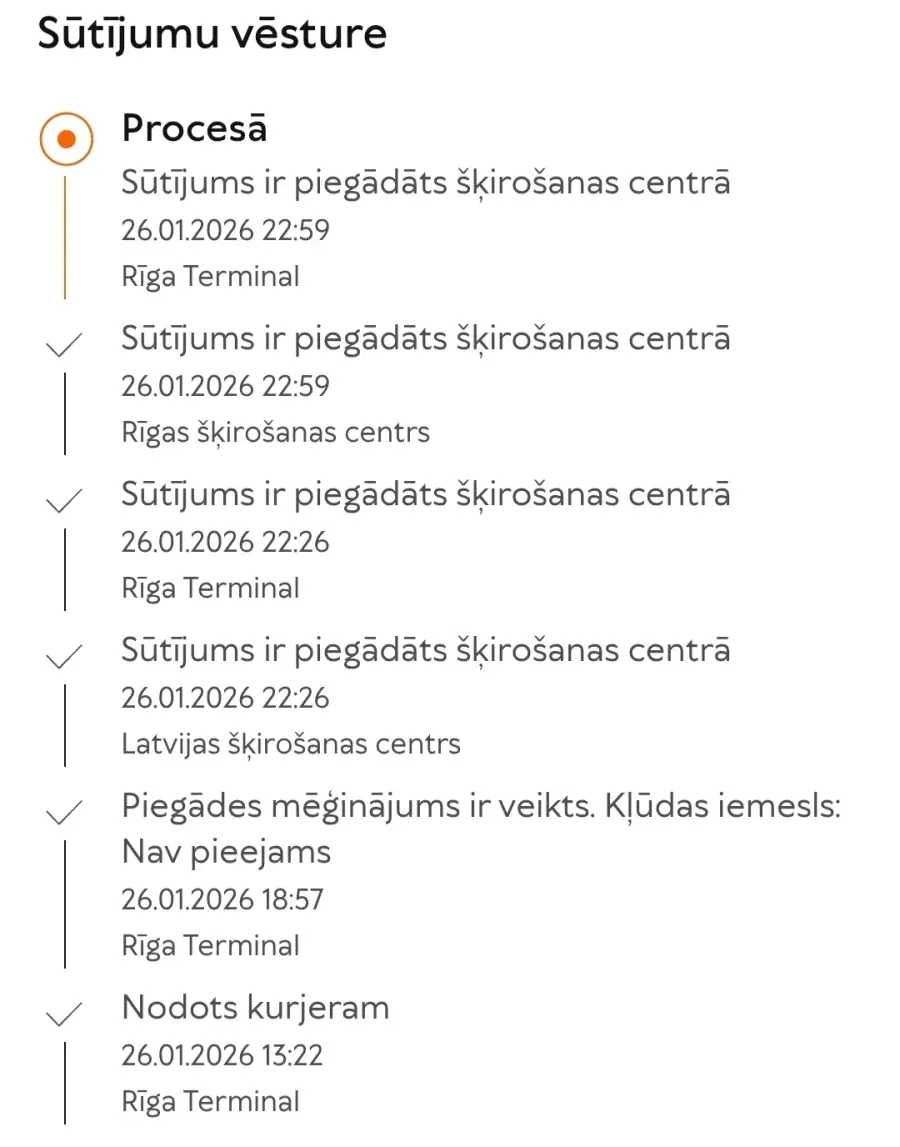Click the Rīga Terminal location under 18:57 timestamp
The height and width of the screenshot is (1147, 900).
coord(210,945)
